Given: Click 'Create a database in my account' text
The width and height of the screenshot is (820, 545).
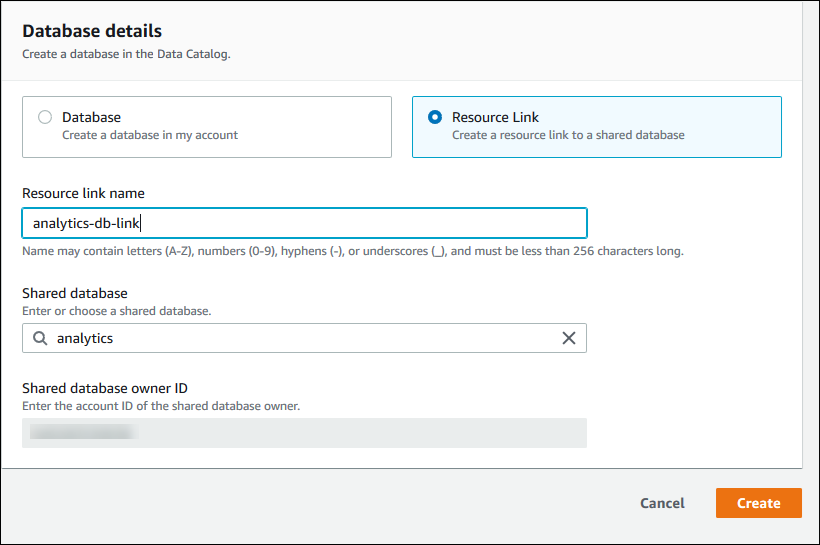Looking at the screenshot, I should [x=150, y=135].
